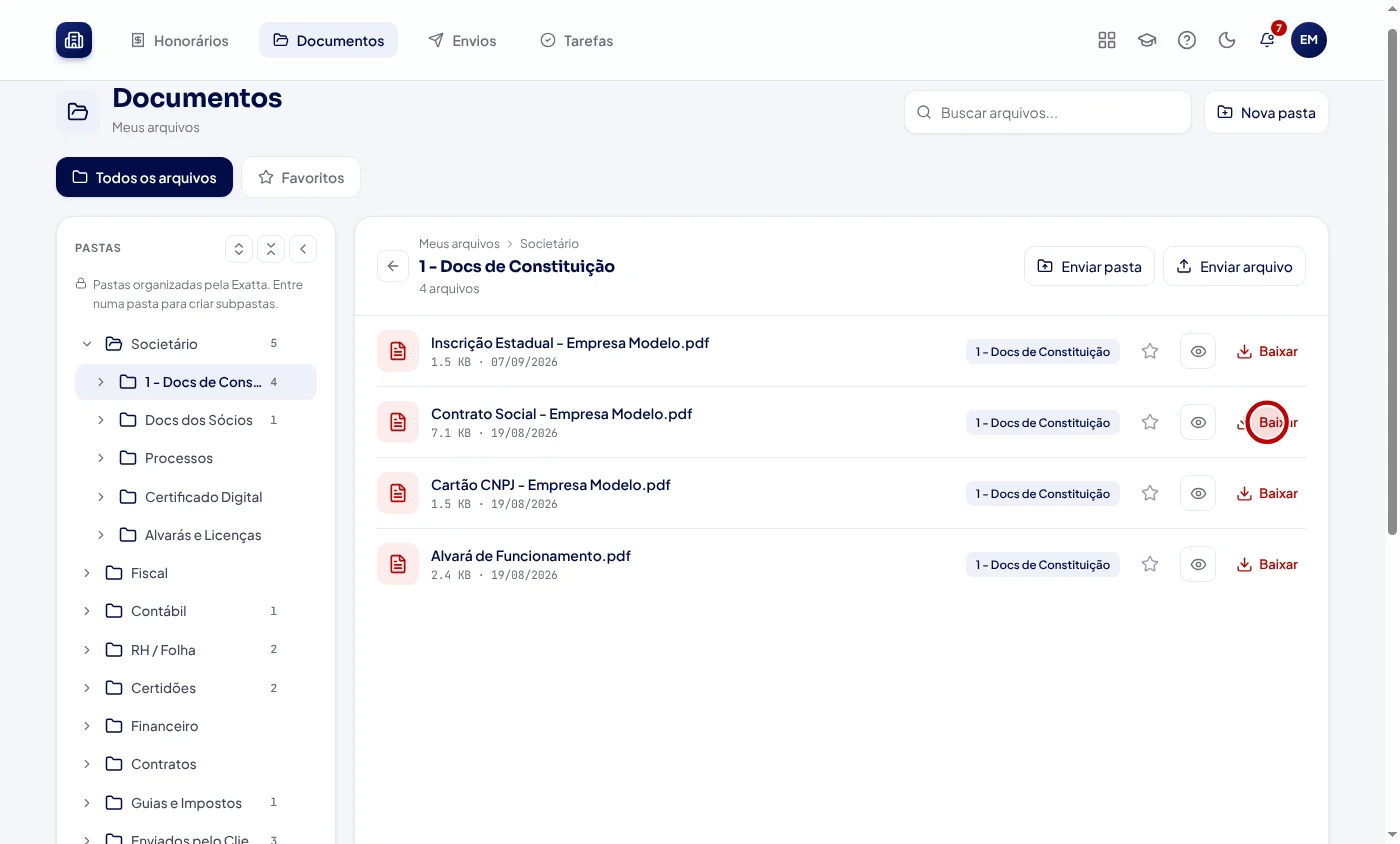1400x844 pixels.
Task: Expand the RH / Folha folder chevron
Action: pos(87,650)
